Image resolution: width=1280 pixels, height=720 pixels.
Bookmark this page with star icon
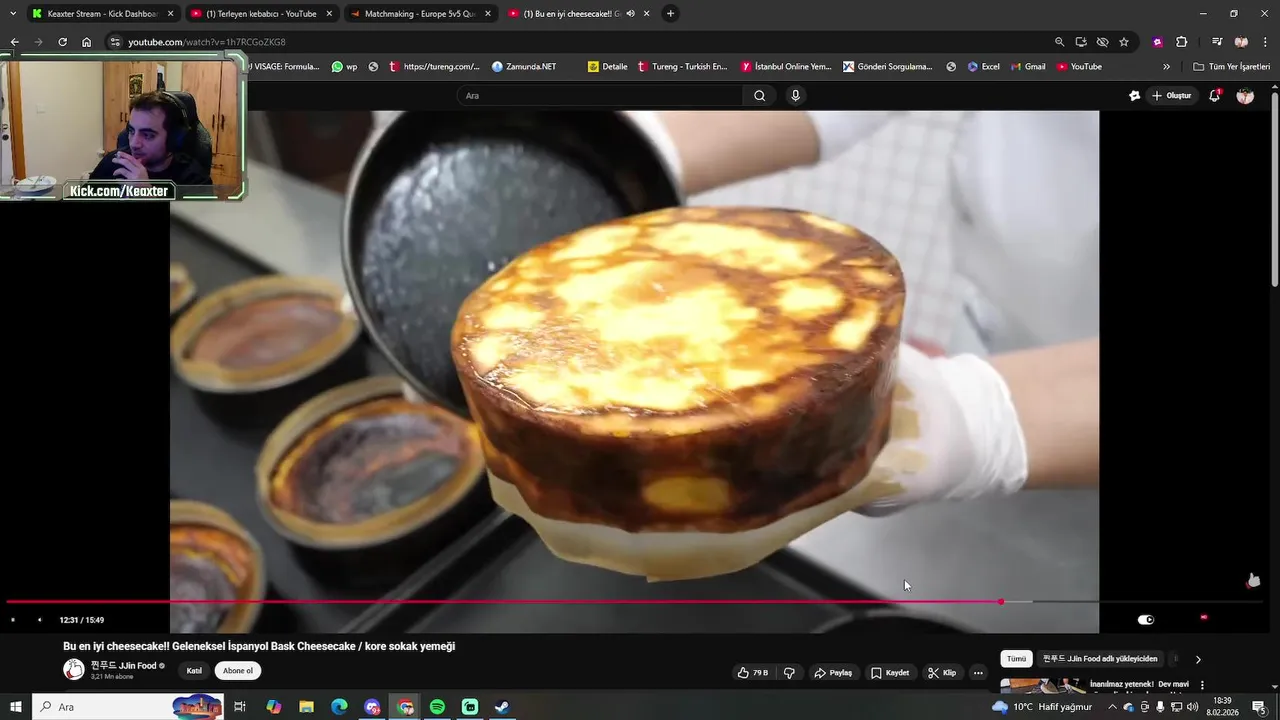[1124, 42]
